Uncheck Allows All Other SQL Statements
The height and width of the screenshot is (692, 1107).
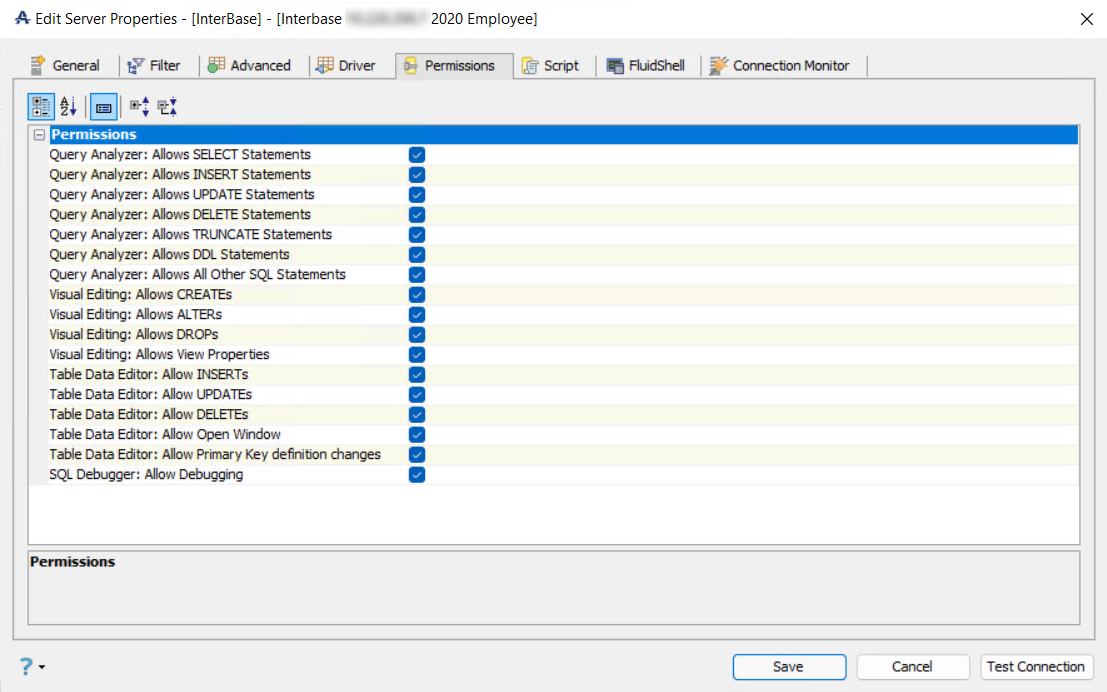417,275
